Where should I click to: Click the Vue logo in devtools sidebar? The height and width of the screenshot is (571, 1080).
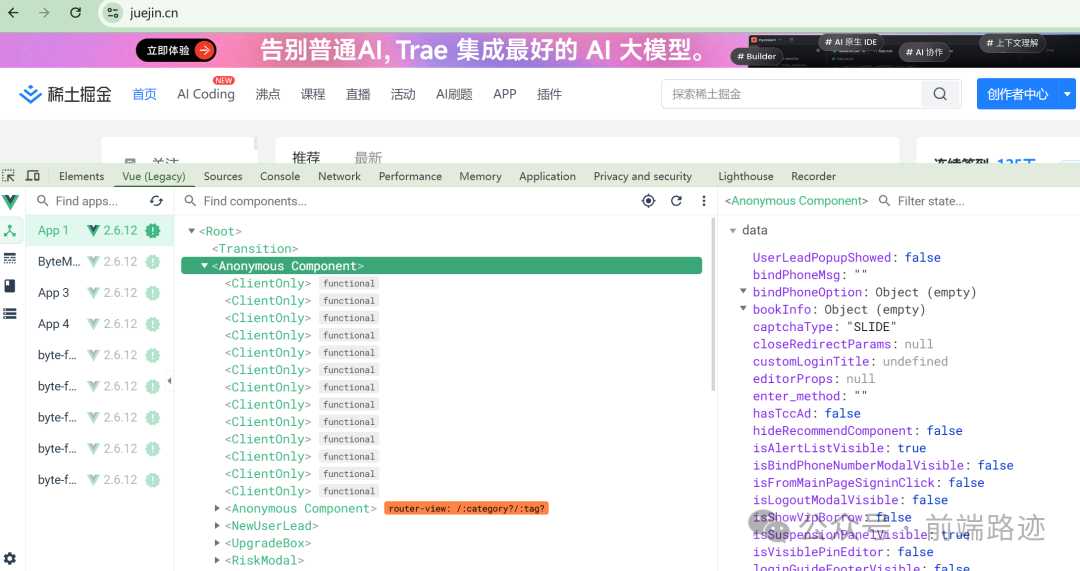11,202
